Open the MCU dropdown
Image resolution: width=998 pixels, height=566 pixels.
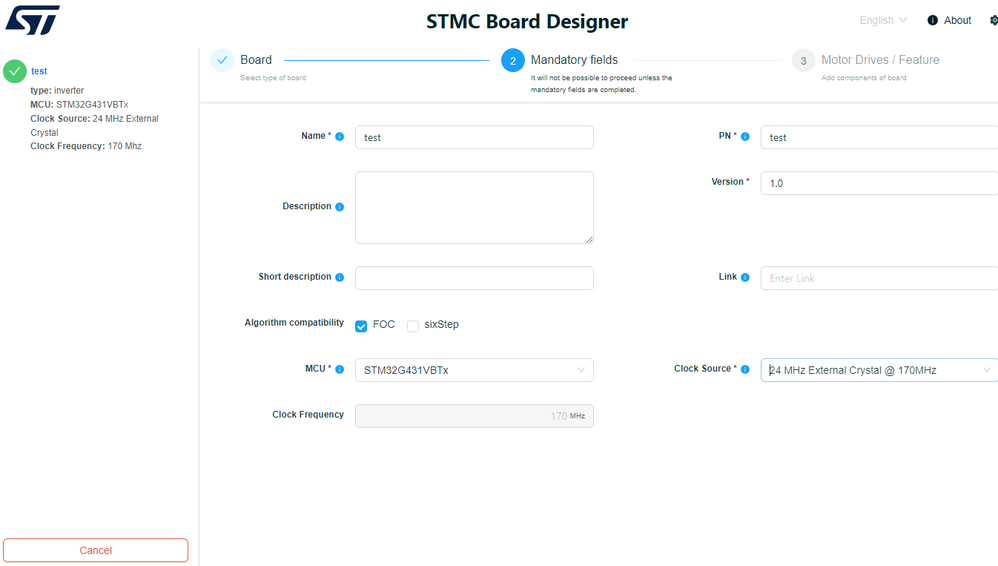pyautogui.click(x=474, y=370)
